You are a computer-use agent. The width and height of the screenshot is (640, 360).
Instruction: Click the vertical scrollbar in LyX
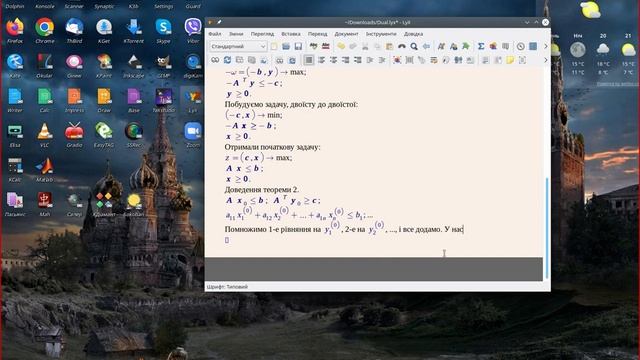[x=547, y=228]
